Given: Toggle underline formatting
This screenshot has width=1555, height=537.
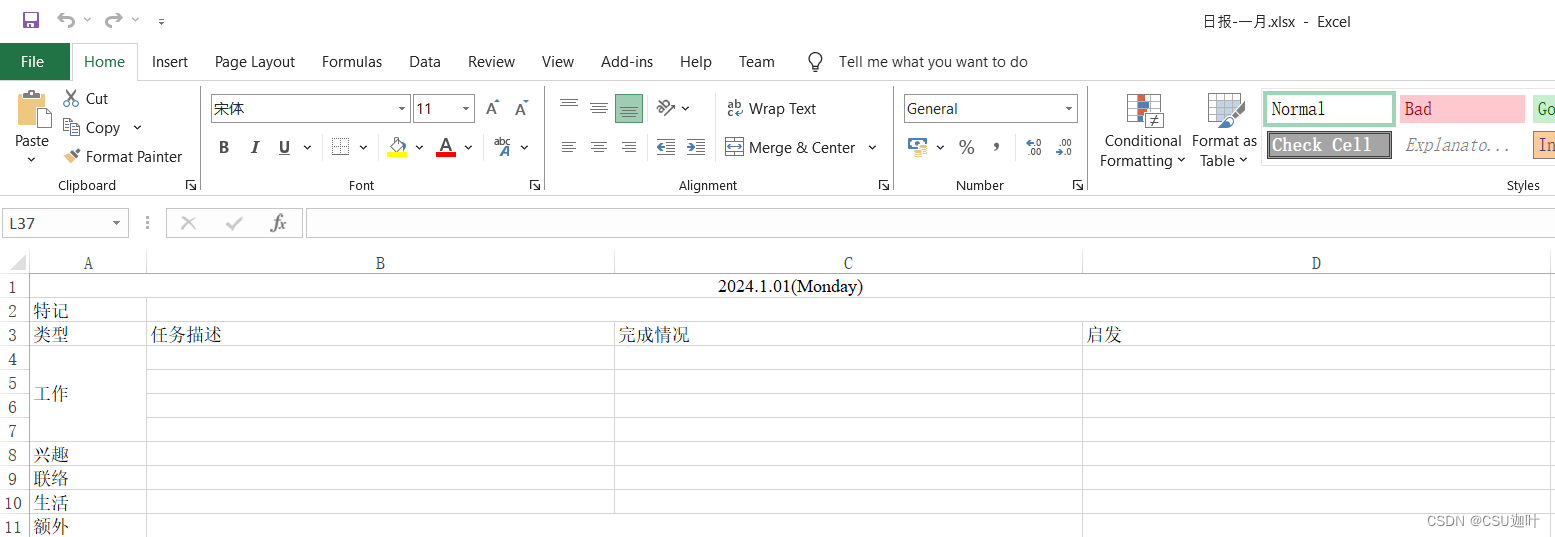Looking at the screenshot, I should (284, 147).
